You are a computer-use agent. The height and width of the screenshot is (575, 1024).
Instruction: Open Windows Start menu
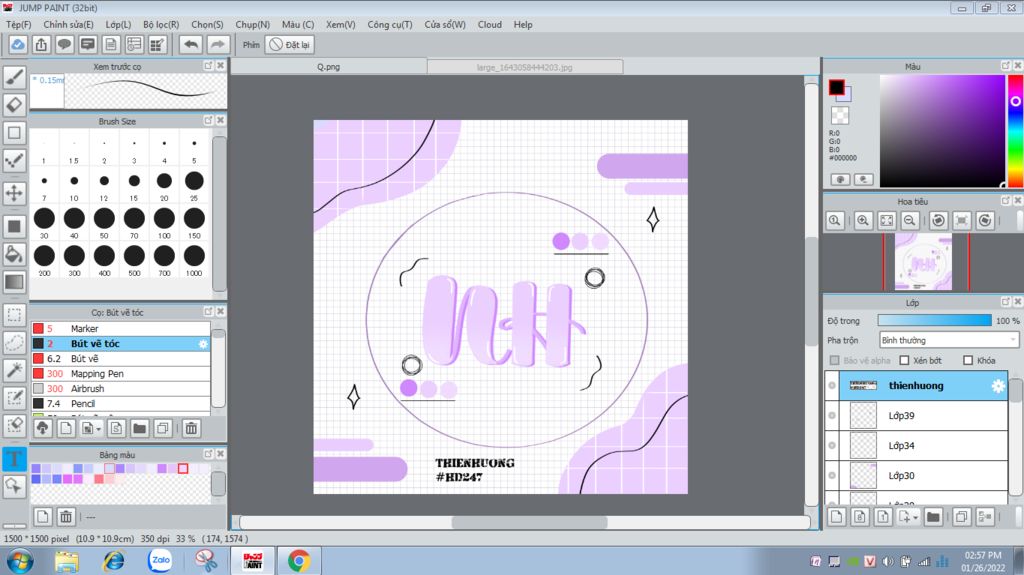point(20,561)
